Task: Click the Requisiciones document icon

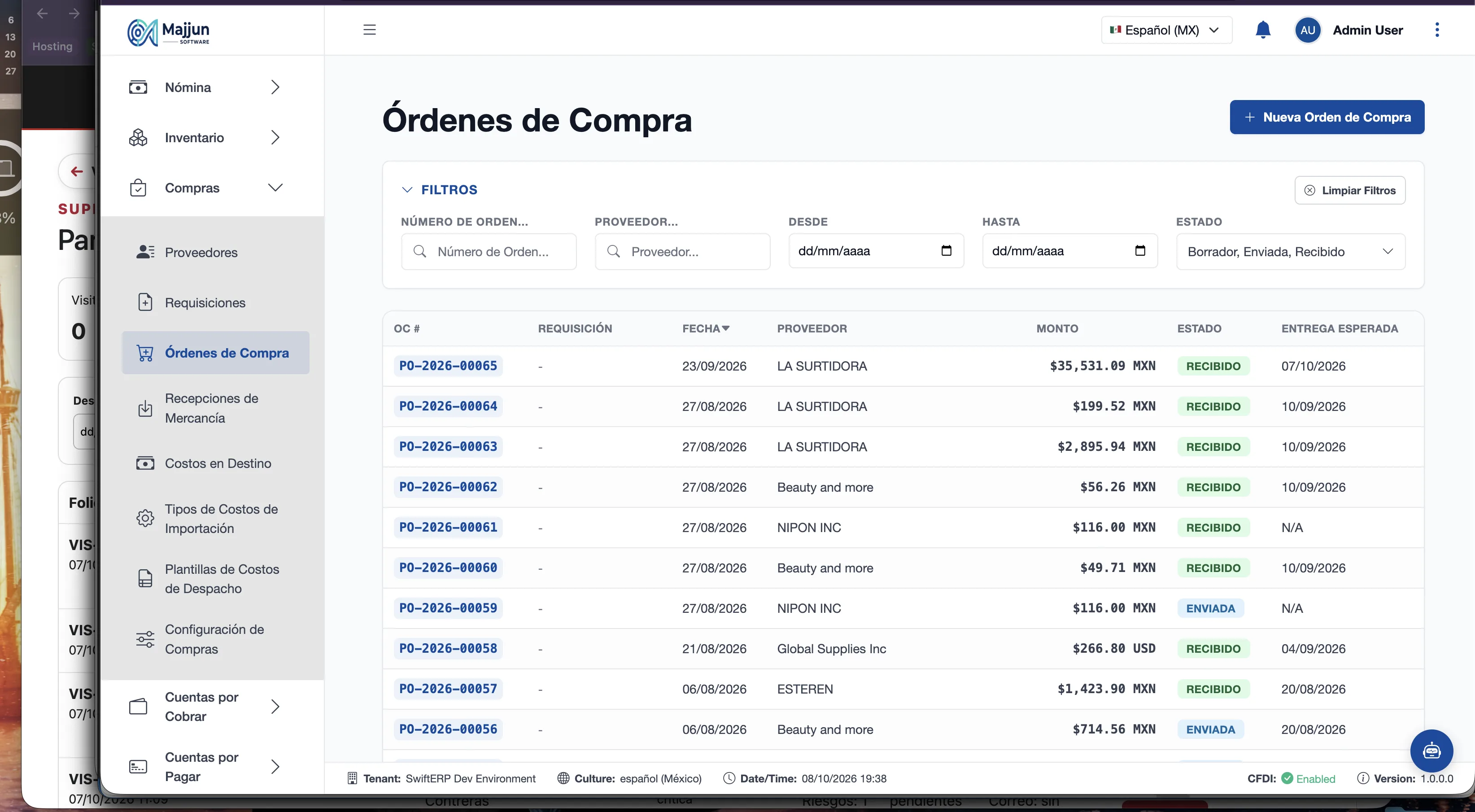Action: tap(145, 302)
